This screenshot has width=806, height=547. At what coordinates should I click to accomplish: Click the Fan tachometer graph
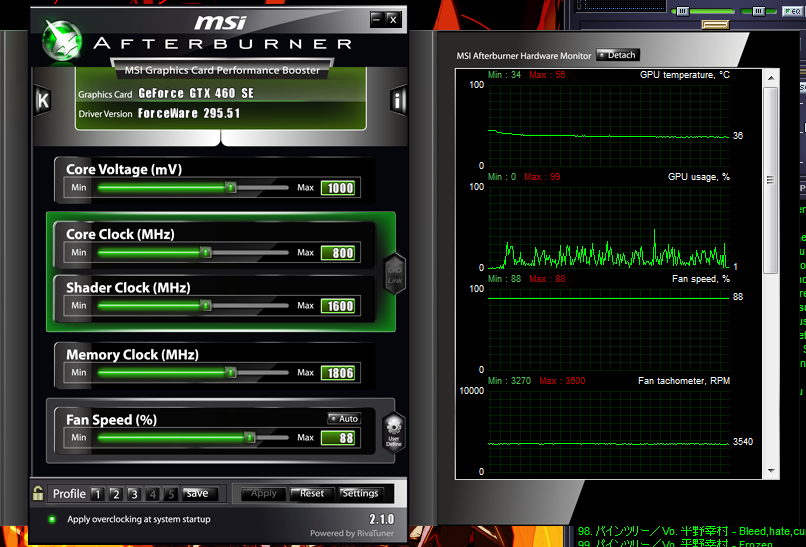tap(609, 431)
